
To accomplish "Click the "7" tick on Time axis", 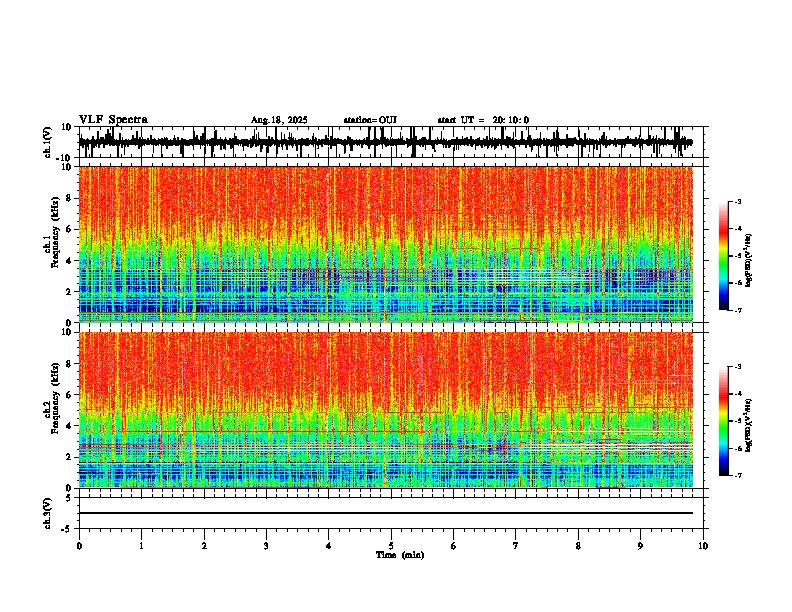I will pos(516,546).
